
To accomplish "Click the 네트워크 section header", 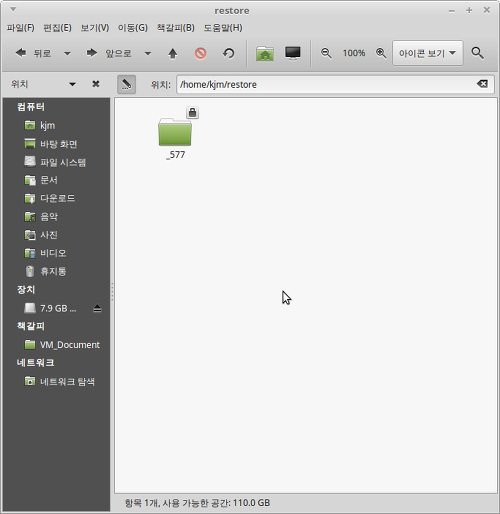I will pyautogui.click(x=35, y=363).
